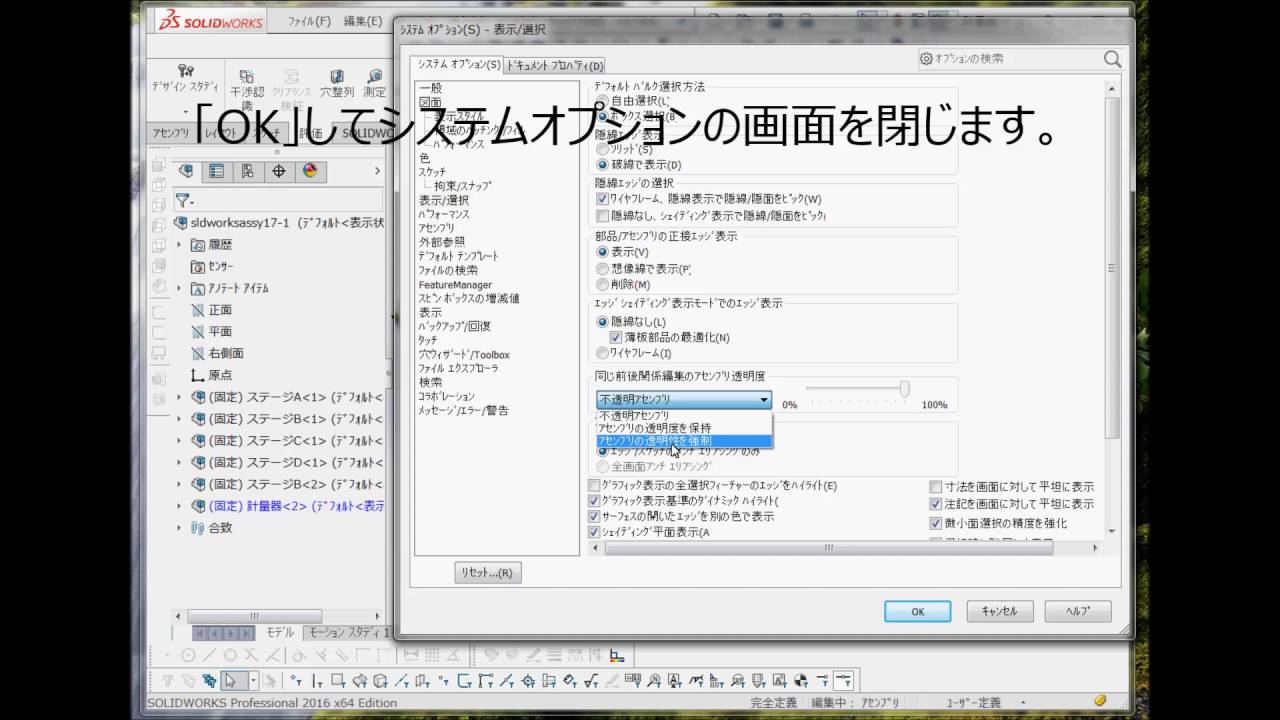The width and height of the screenshot is (1280, 720).
Task: Select パフォーマンス in the options category list
Action: pyautogui.click(x=444, y=214)
